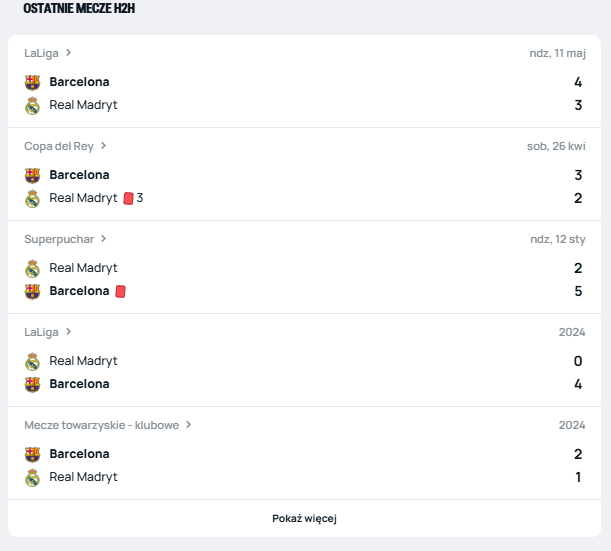The image size is (611, 551).
Task: Click Barcelona crest in Superpuchar match
Action: tap(32, 291)
